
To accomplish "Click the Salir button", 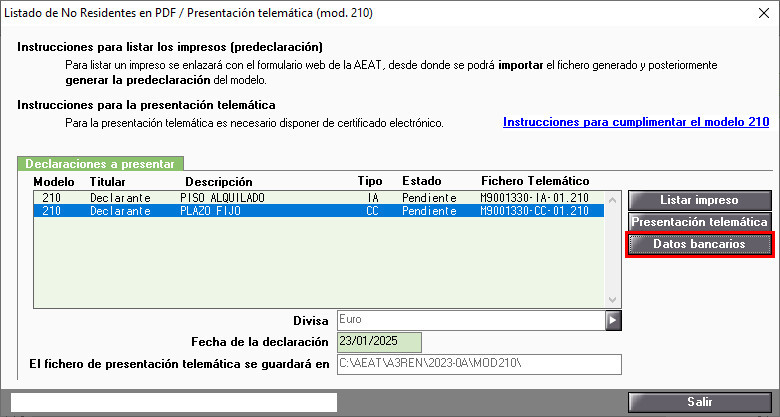I will (x=699, y=402).
